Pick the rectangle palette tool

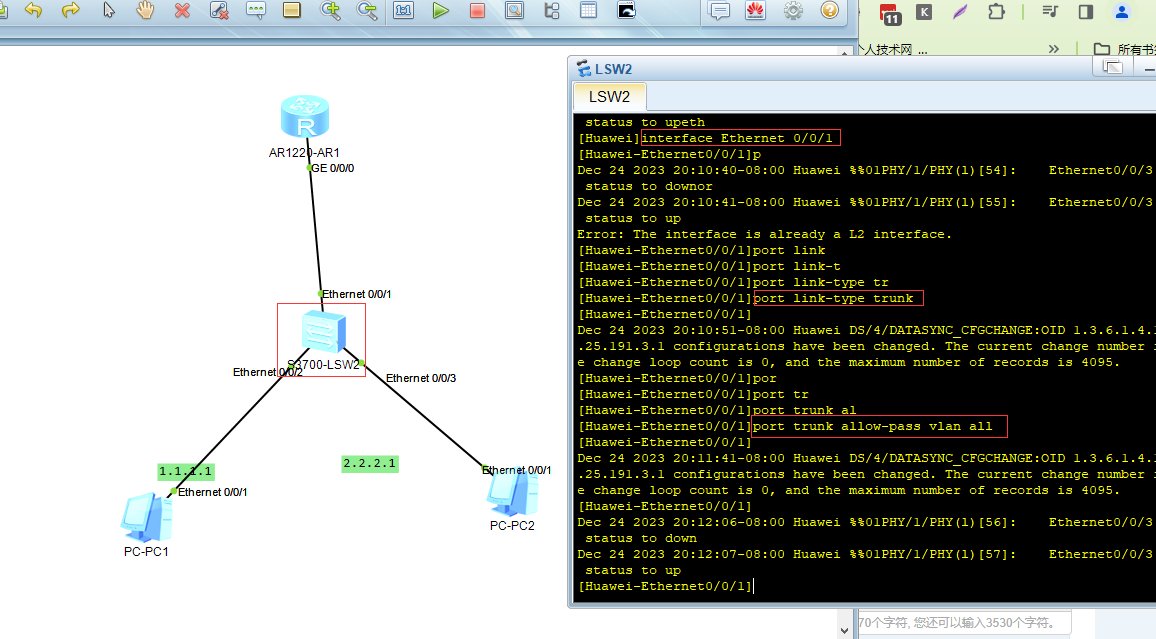(292, 10)
